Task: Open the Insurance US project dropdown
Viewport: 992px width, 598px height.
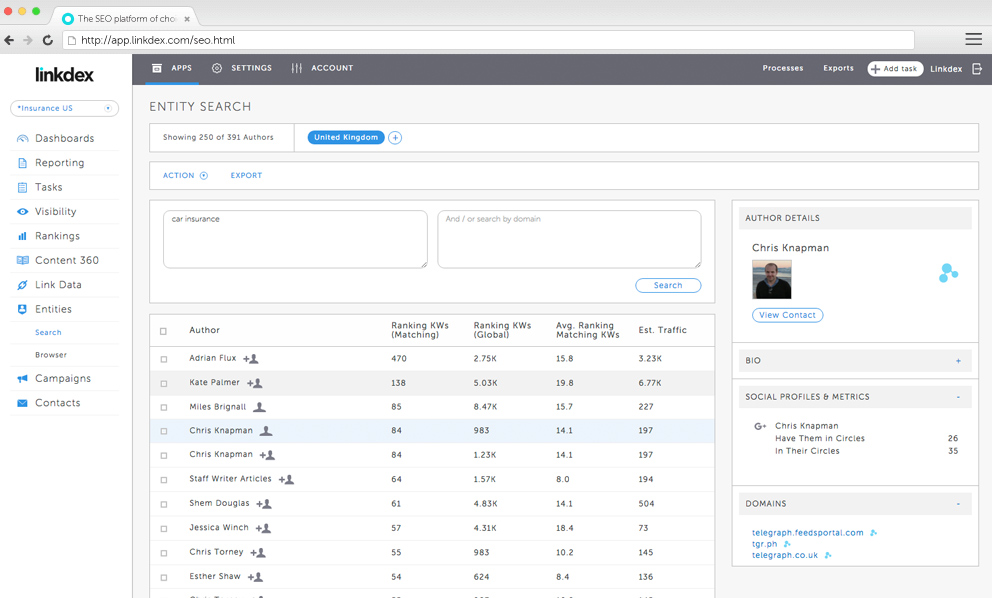Action: [x=64, y=108]
